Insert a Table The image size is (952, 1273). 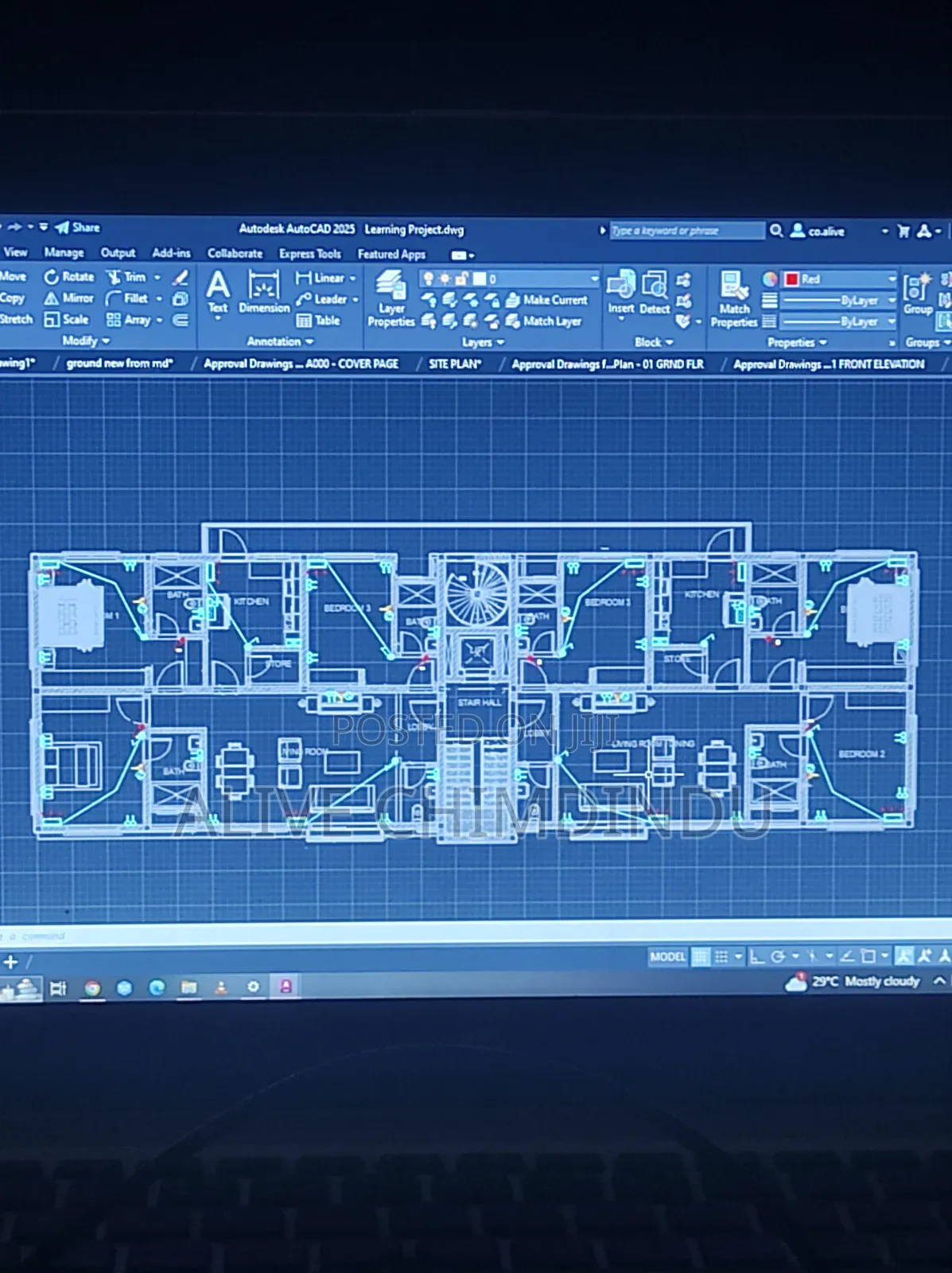[318, 321]
